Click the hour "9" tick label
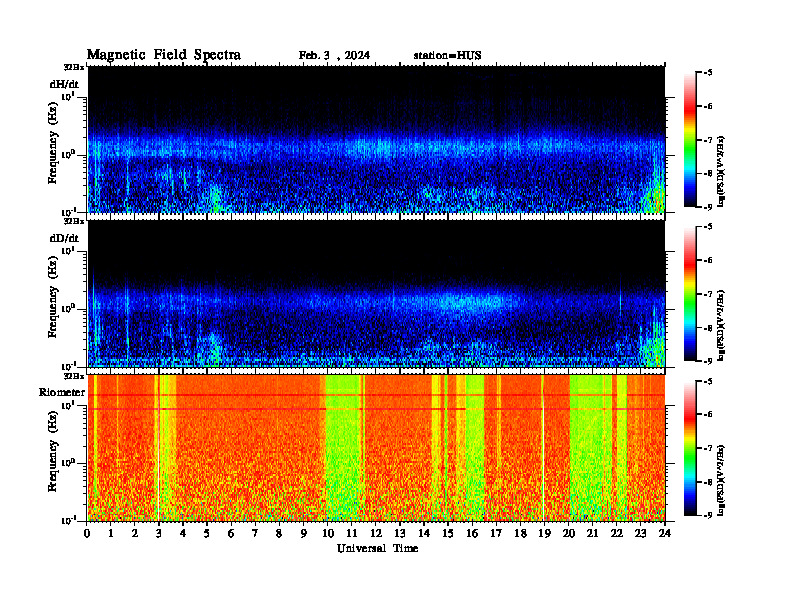792x612 pixels. coord(304,534)
